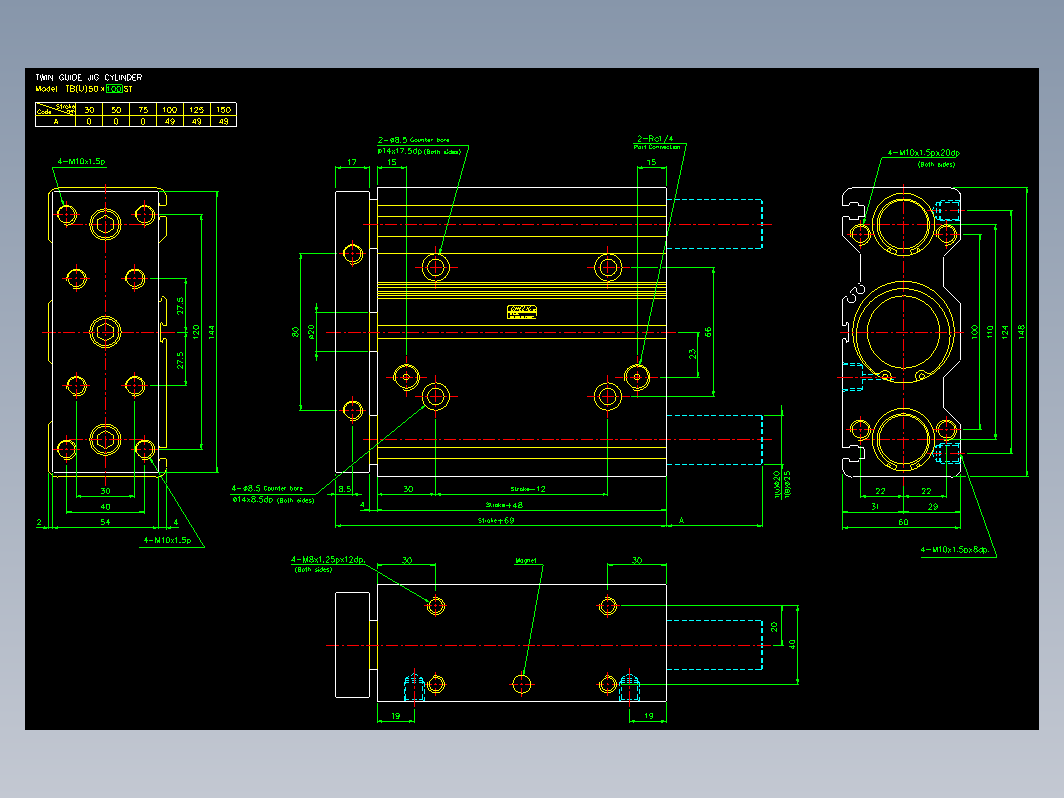The height and width of the screenshot is (798, 1064).
Task: Select the "Port Connection" note
Action: 657,147
